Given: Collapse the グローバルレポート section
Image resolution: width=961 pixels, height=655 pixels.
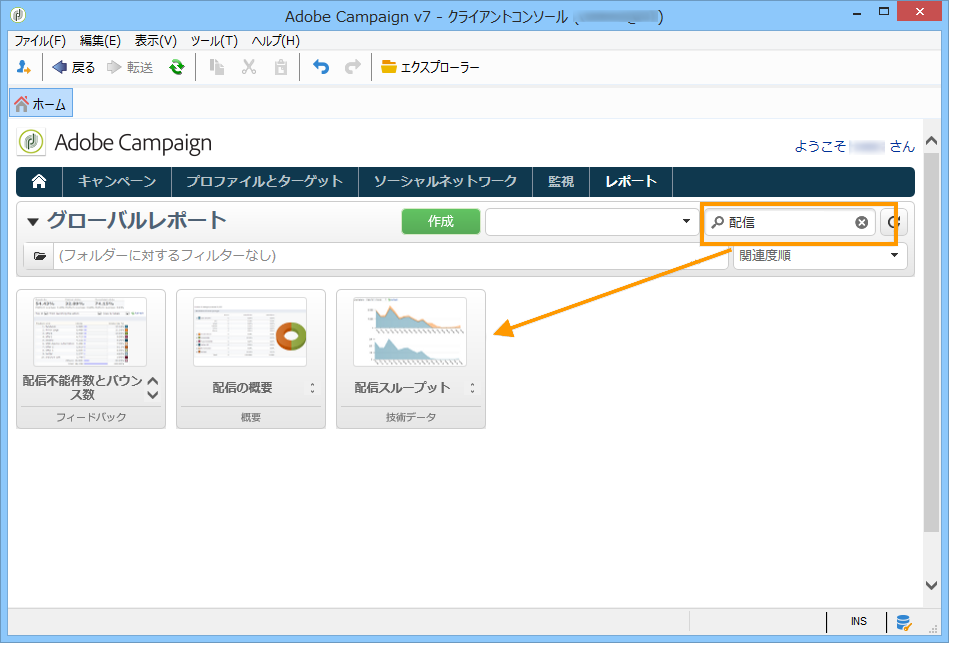Looking at the screenshot, I should tap(33, 222).
